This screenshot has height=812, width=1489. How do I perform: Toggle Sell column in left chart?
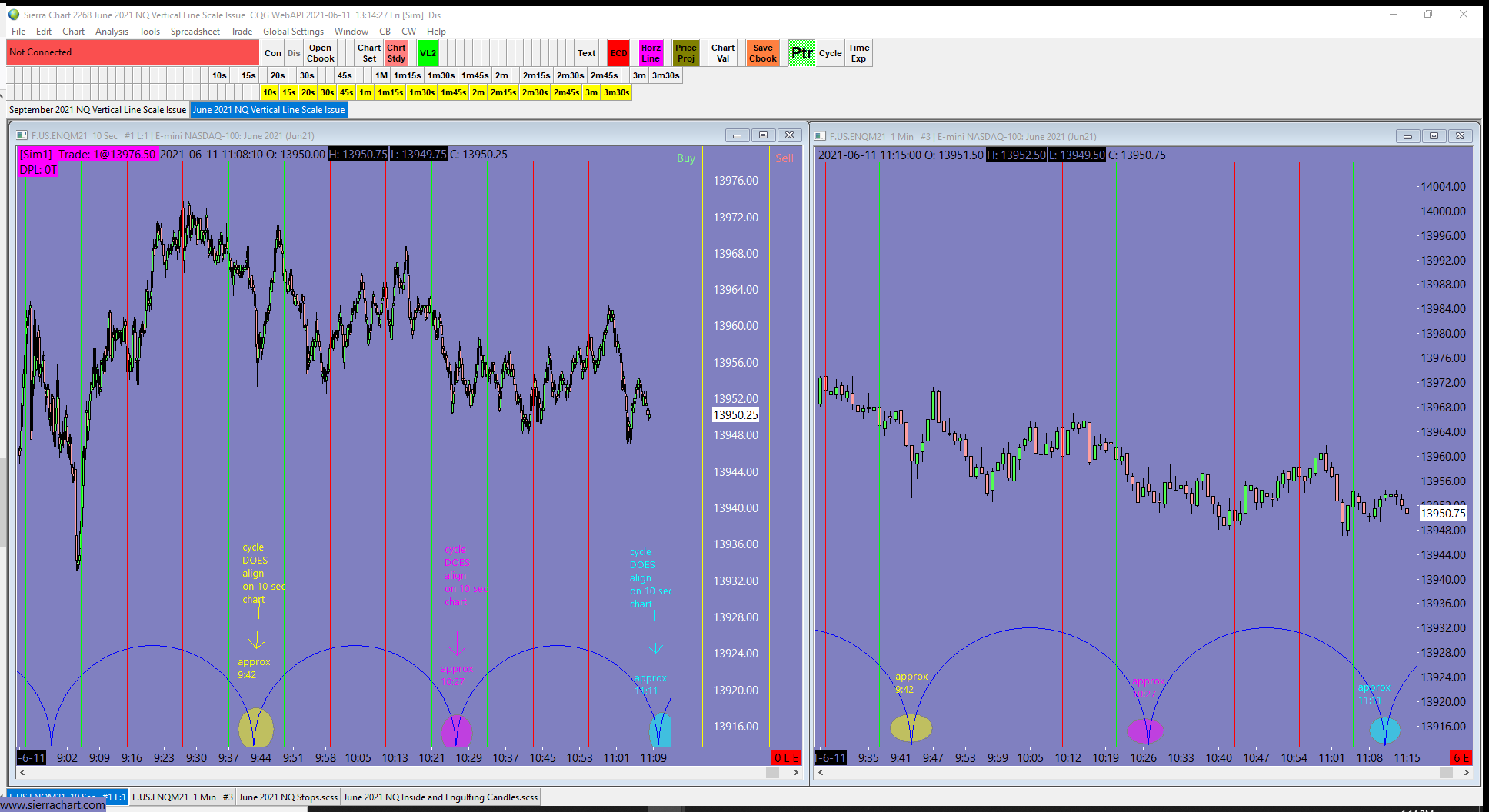[x=784, y=158]
